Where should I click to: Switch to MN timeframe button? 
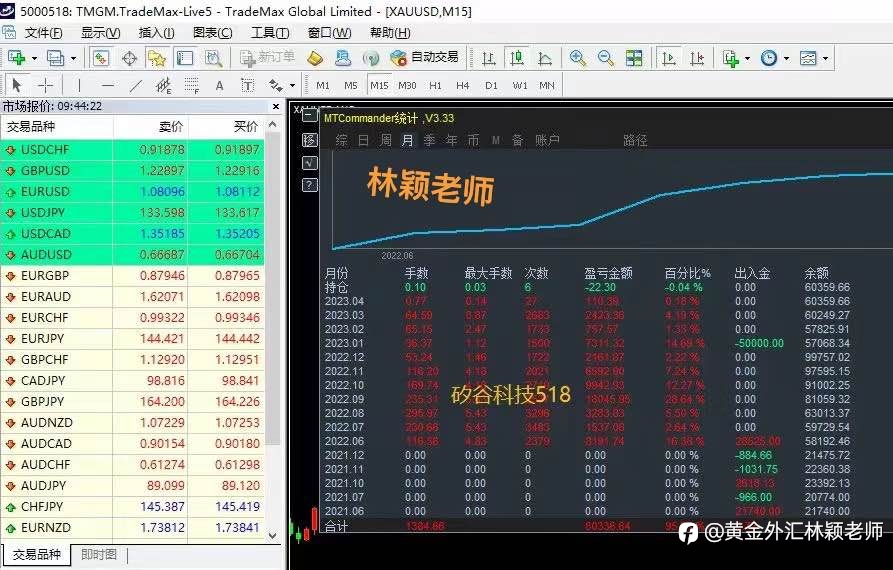click(547, 85)
